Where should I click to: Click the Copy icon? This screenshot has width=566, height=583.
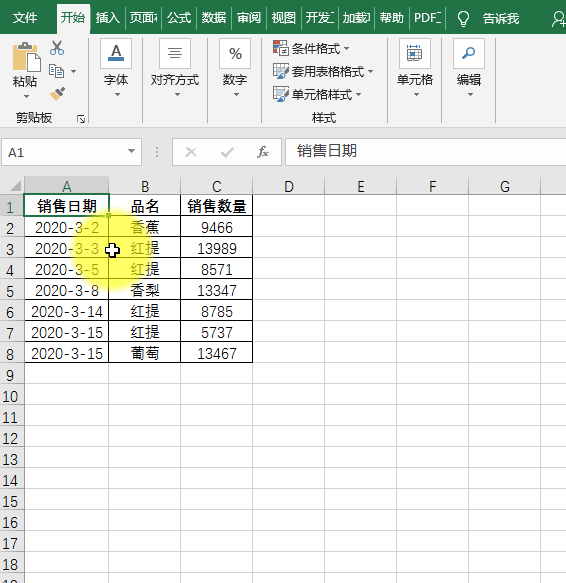57,71
